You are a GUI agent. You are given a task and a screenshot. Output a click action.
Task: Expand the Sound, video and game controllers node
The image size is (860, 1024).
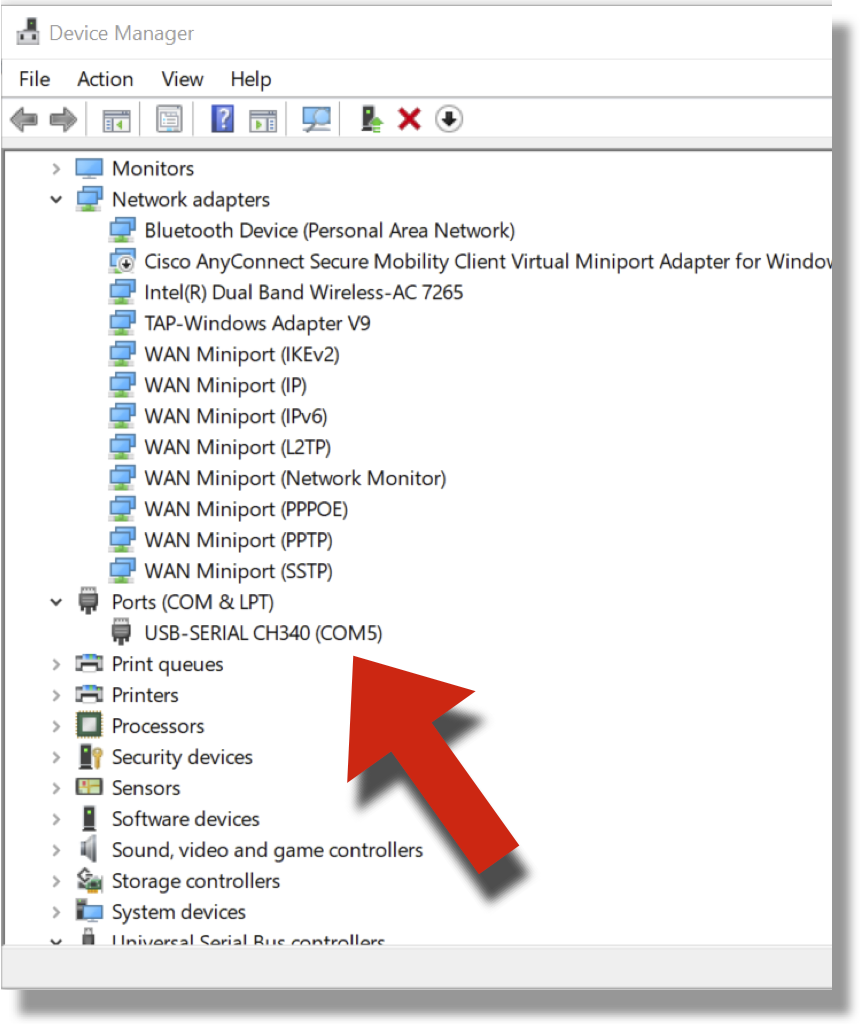(56, 851)
